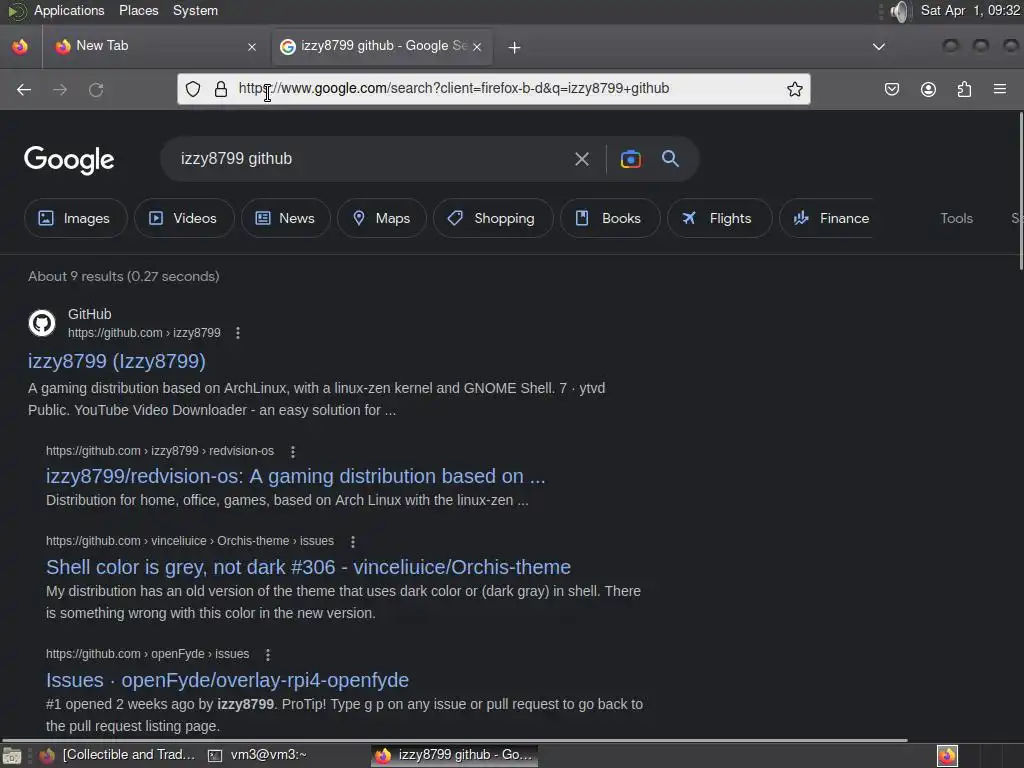1024x768 pixels.
Task: Open the Places menu
Action: [x=138, y=10]
